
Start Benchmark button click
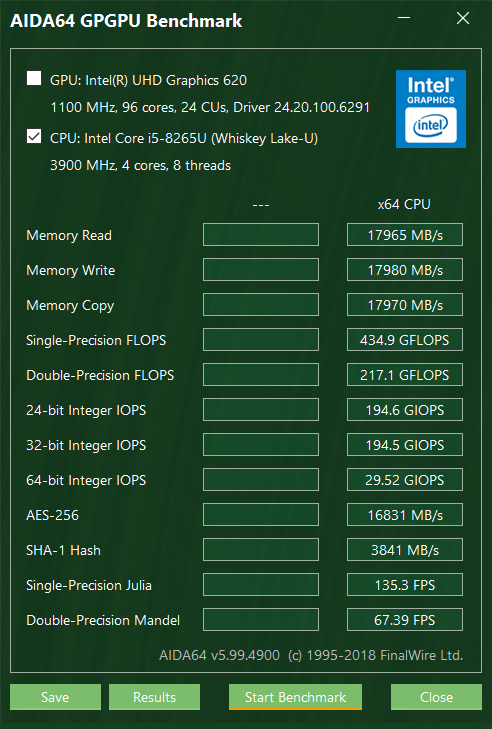(x=295, y=697)
